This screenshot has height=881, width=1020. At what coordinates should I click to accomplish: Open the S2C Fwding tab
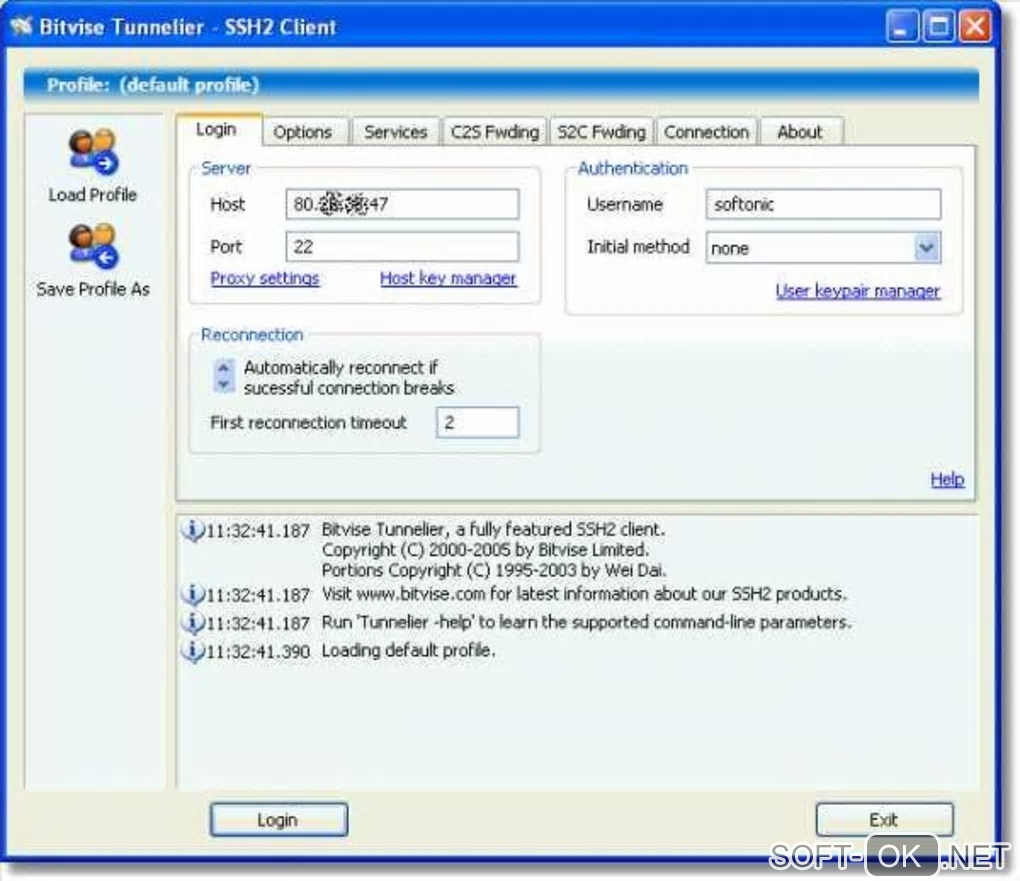[x=602, y=132]
